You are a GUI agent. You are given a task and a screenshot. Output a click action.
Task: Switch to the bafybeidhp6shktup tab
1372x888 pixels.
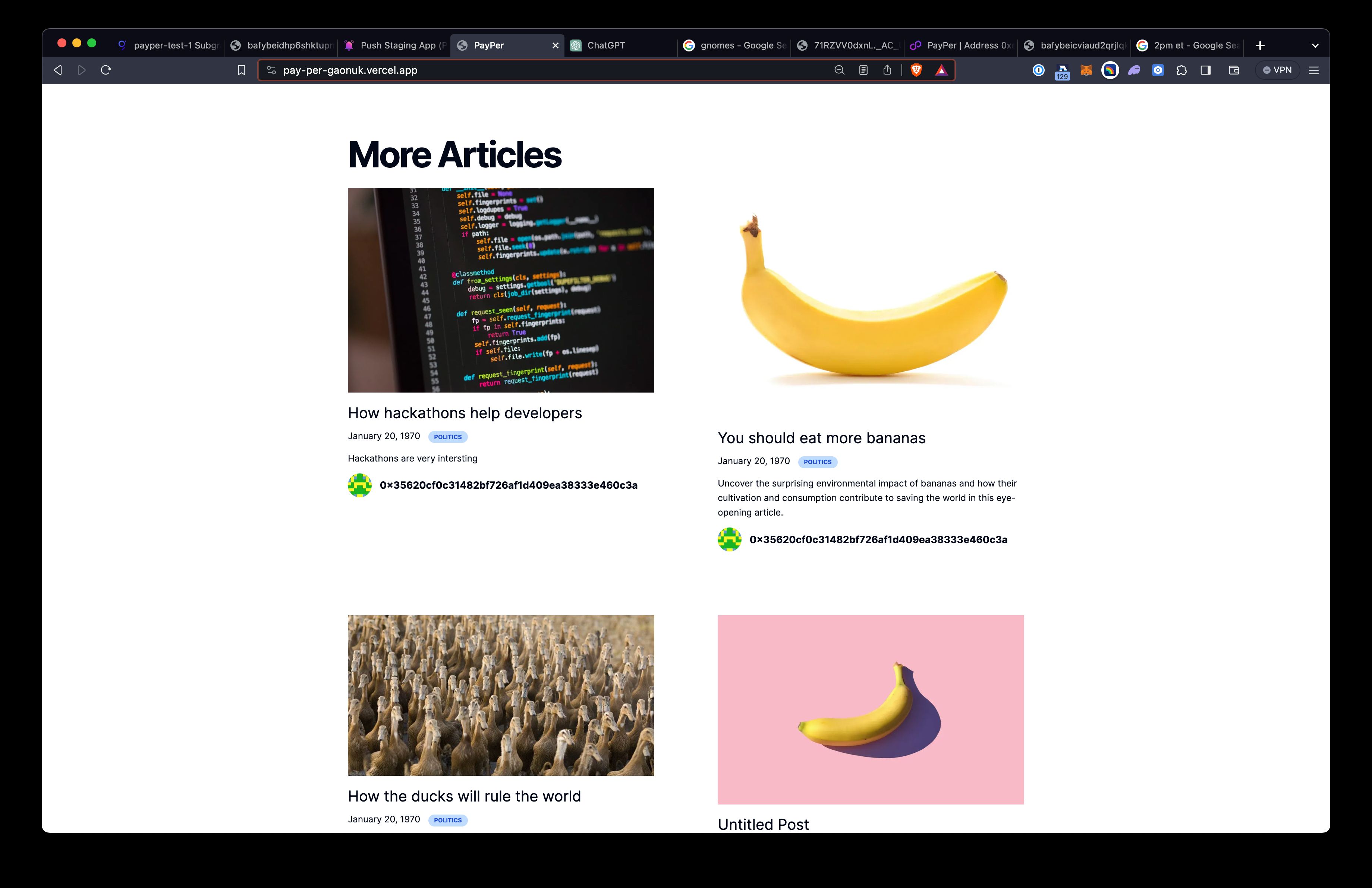click(x=282, y=45)
